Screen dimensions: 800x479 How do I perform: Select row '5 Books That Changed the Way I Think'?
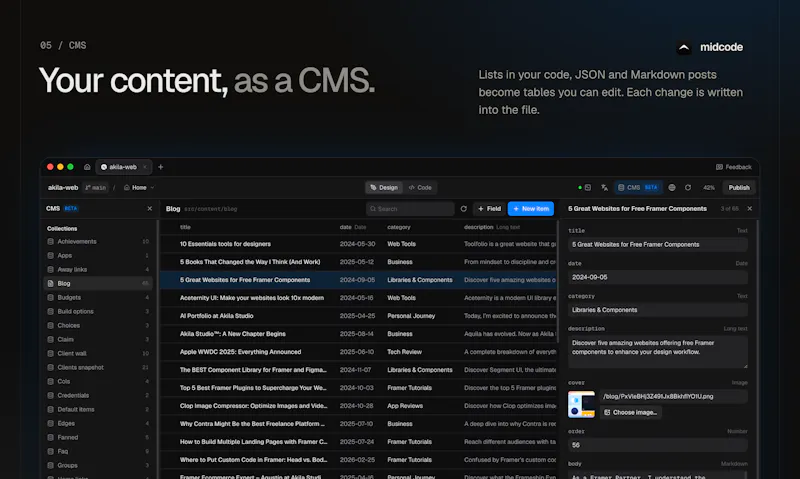[x=359, y=262]
